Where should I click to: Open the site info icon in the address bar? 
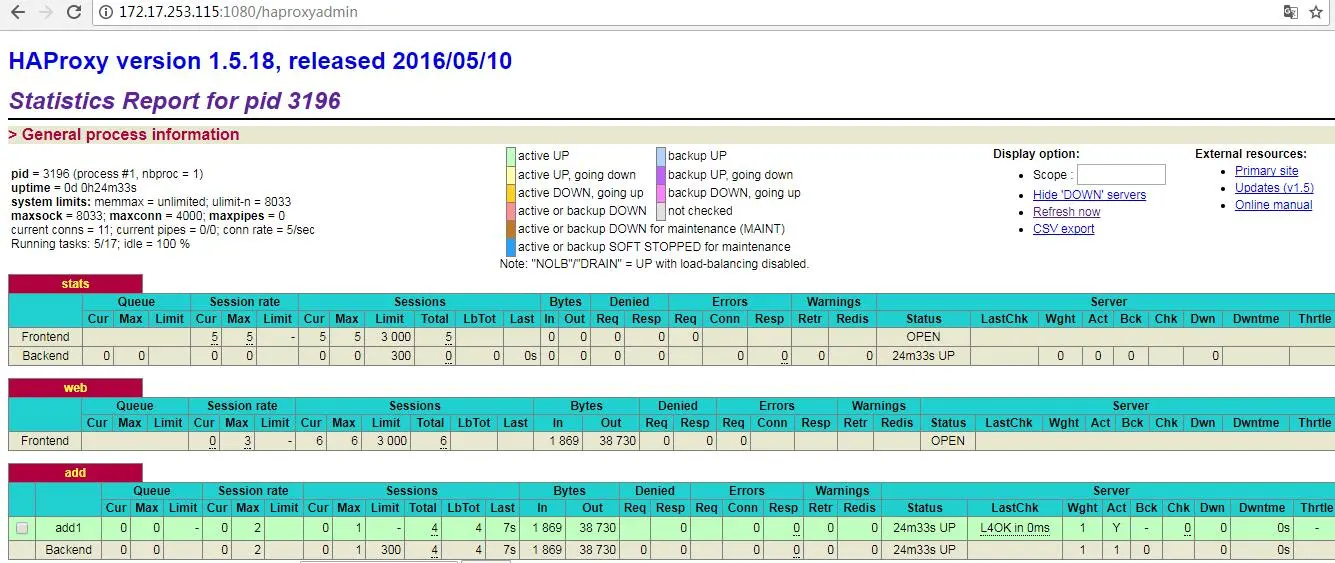pyautogui.click(x=106, y=13)
